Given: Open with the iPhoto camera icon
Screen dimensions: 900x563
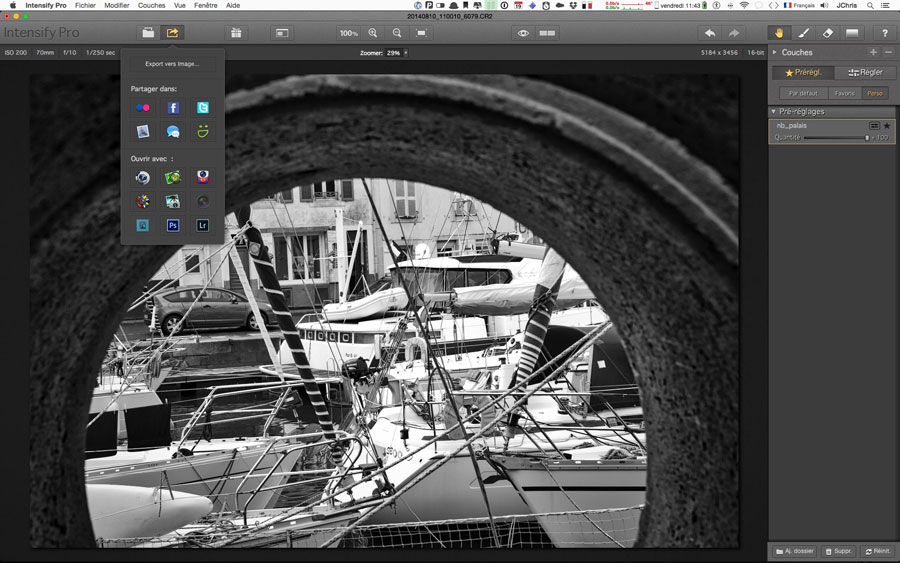Looking at the screenshot, I should (173, 201).
